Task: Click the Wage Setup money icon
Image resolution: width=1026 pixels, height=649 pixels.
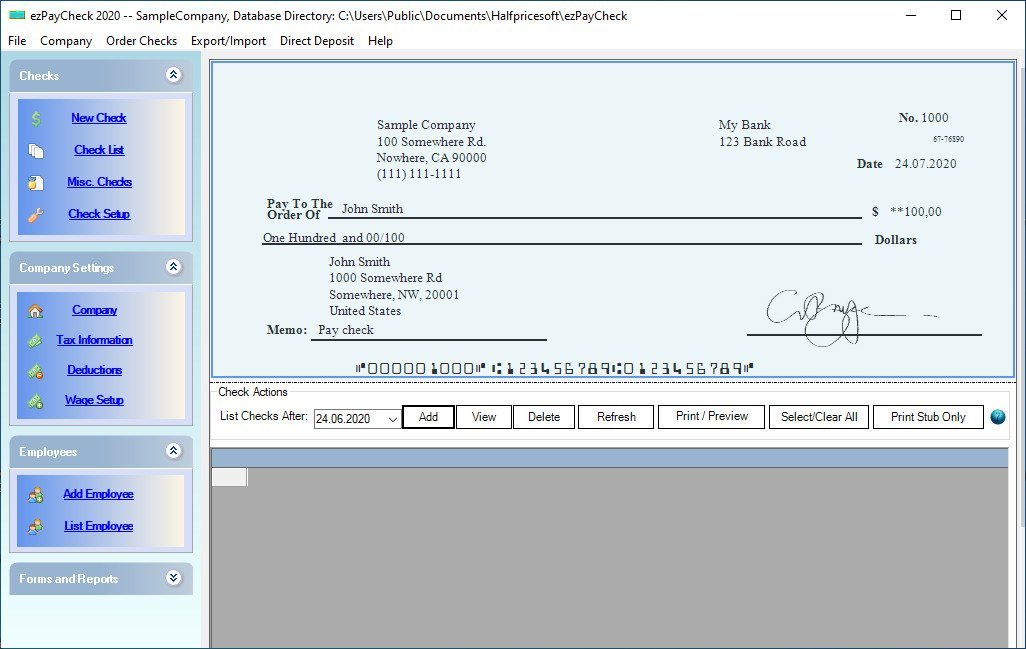Action: pos(36,400)
